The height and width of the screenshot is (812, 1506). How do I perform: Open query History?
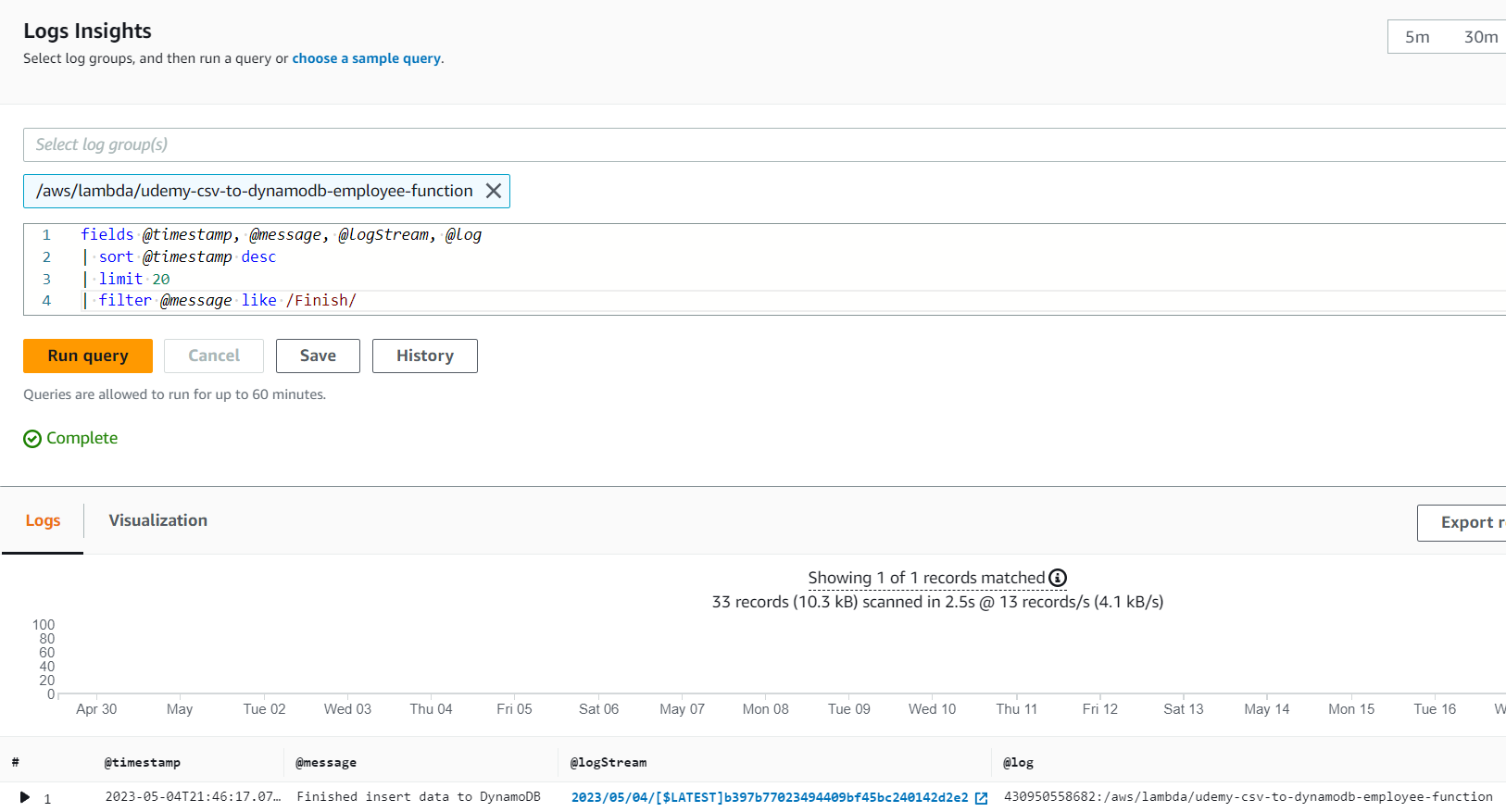(x=424, y=356)
